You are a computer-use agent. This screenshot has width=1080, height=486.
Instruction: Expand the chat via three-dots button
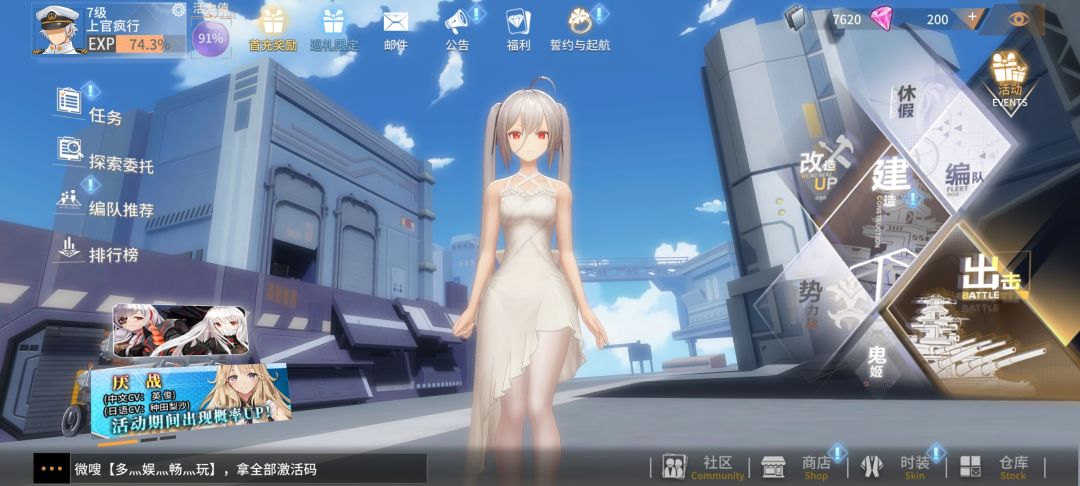(52, 469)
